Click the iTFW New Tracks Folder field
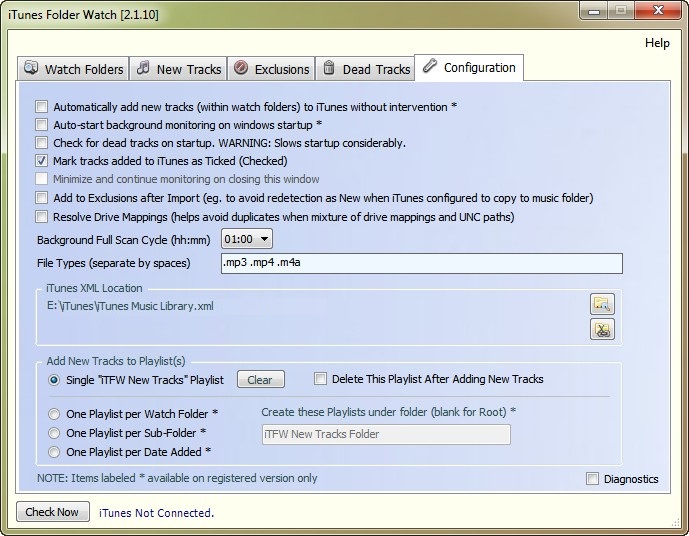 coord(386,434)
